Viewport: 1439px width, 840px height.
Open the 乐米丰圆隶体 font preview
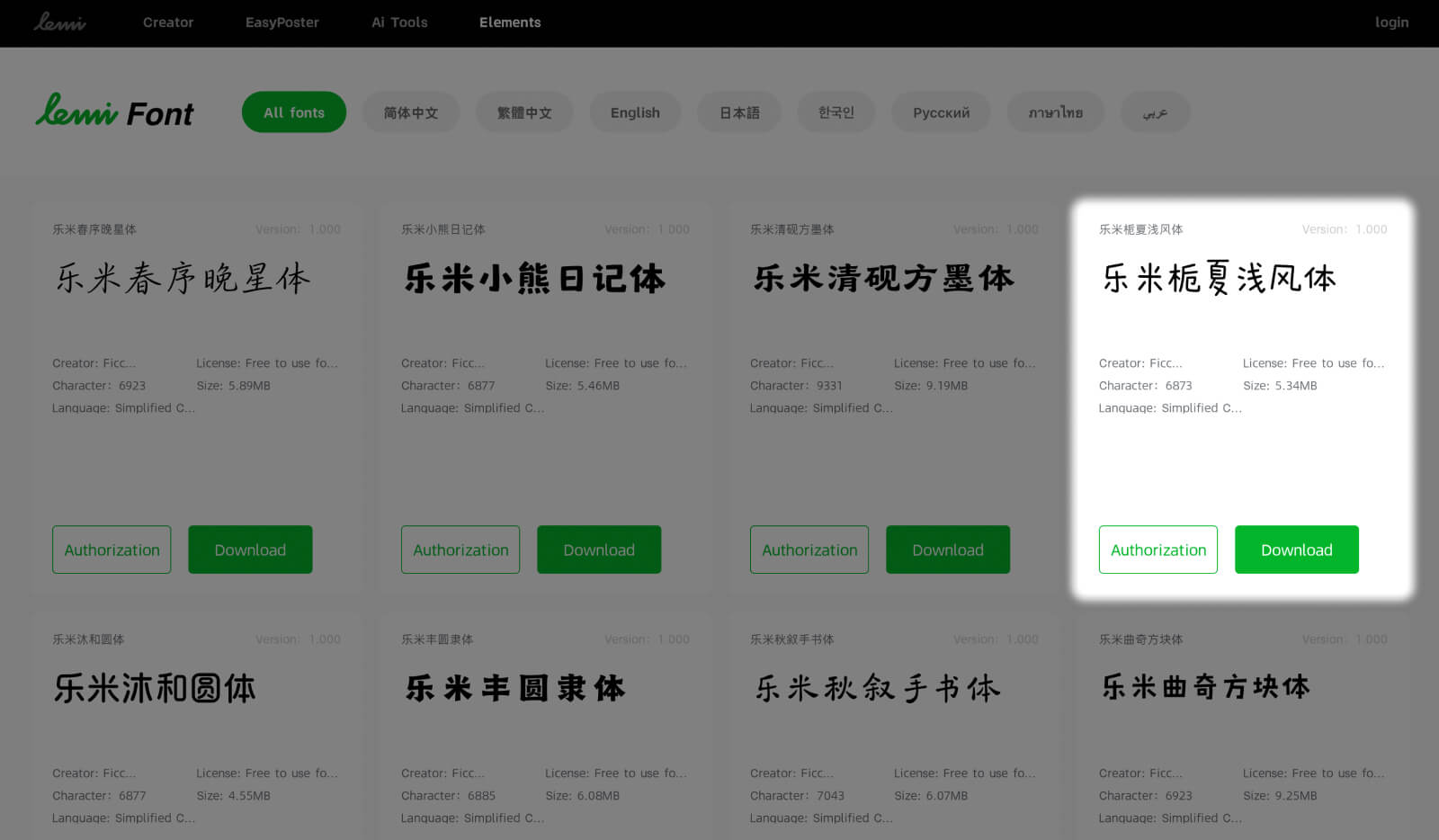point(515,688)
